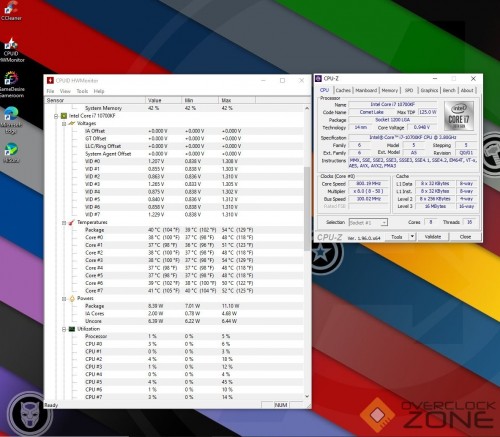Switch to the Mainboard tab in CPU-Z
This screenshot has height=437, width=500.
coord(366,90)
